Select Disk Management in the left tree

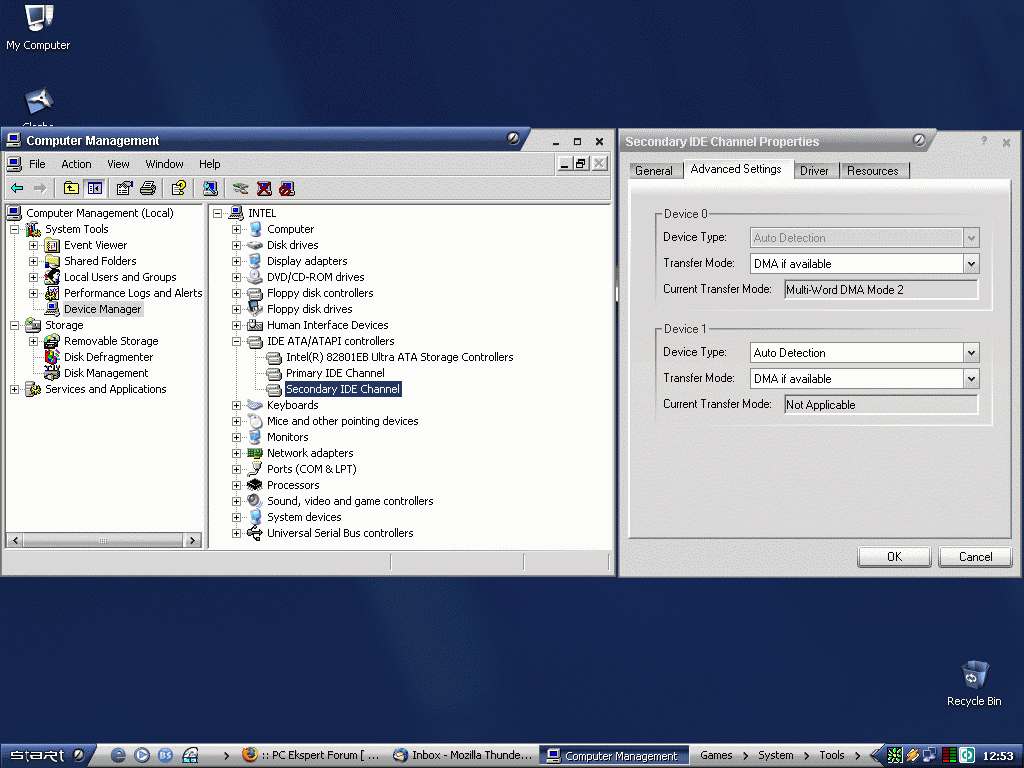click(106, 373)
